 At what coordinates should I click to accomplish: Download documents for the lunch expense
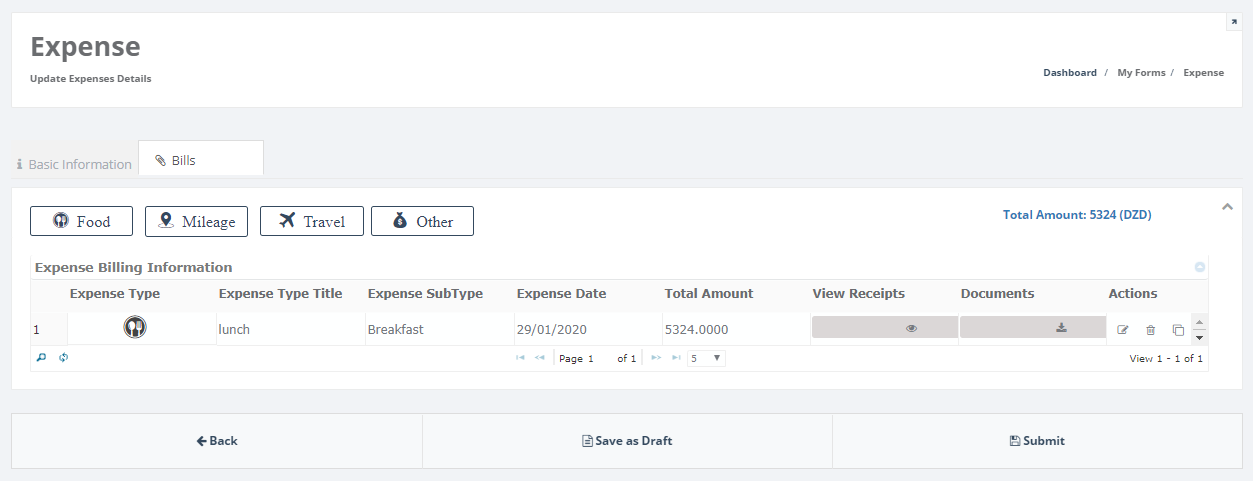tap(1033, 327)
